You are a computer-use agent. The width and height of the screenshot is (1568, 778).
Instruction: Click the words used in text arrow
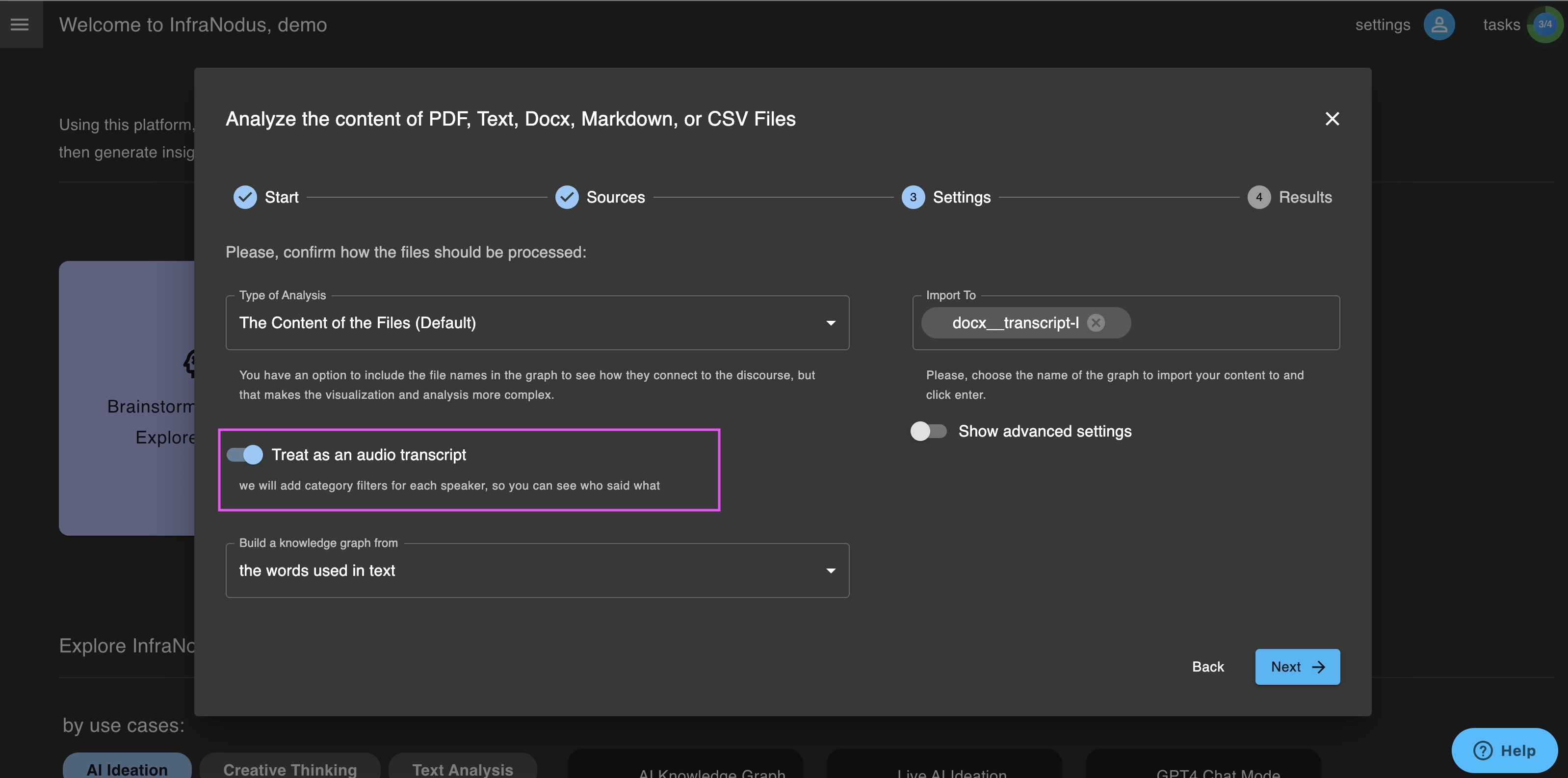coord(831,571)
